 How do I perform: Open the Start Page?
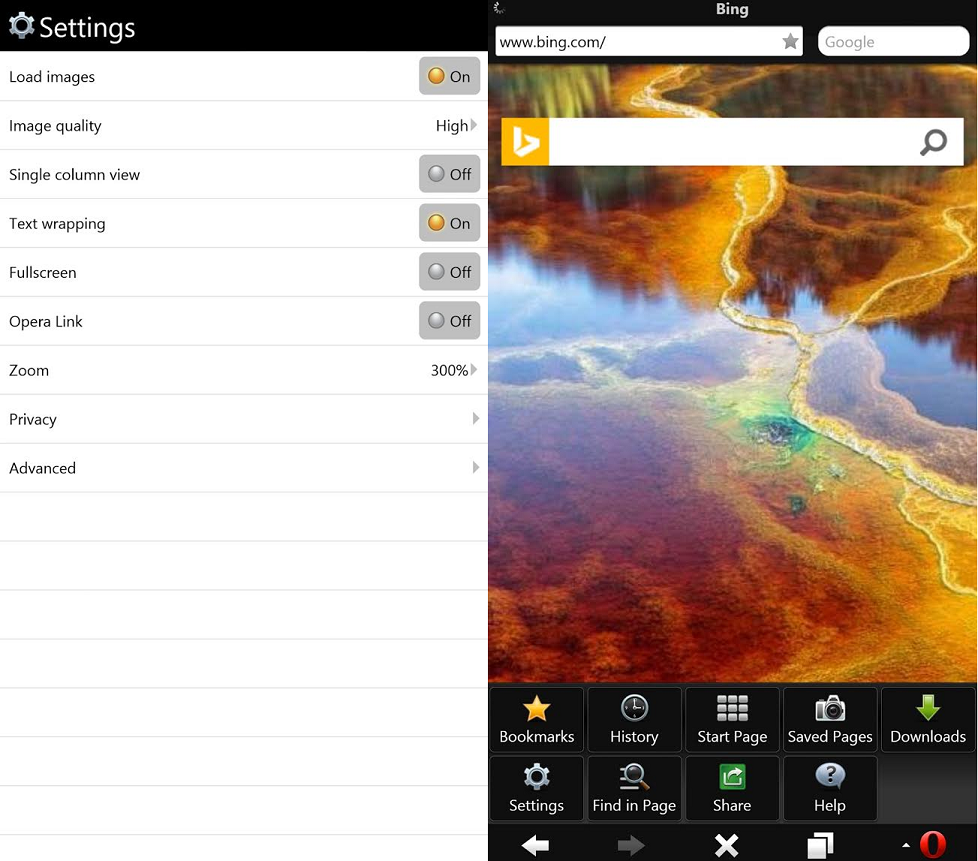732,719
